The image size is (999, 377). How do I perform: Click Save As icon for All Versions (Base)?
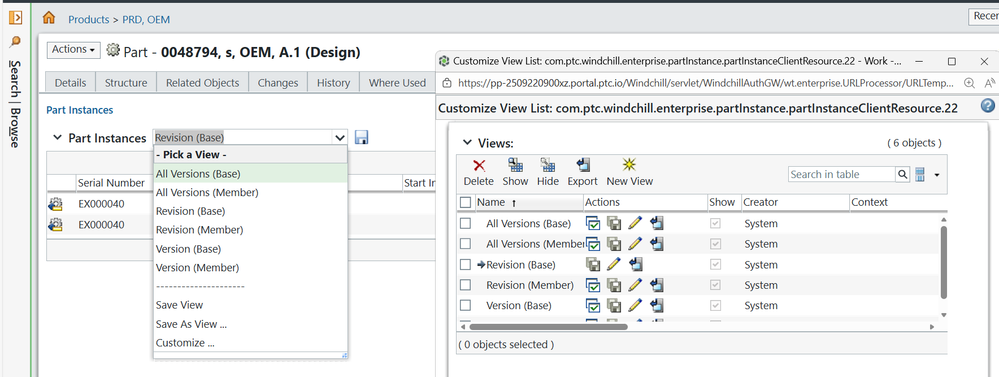click(614, 224)
